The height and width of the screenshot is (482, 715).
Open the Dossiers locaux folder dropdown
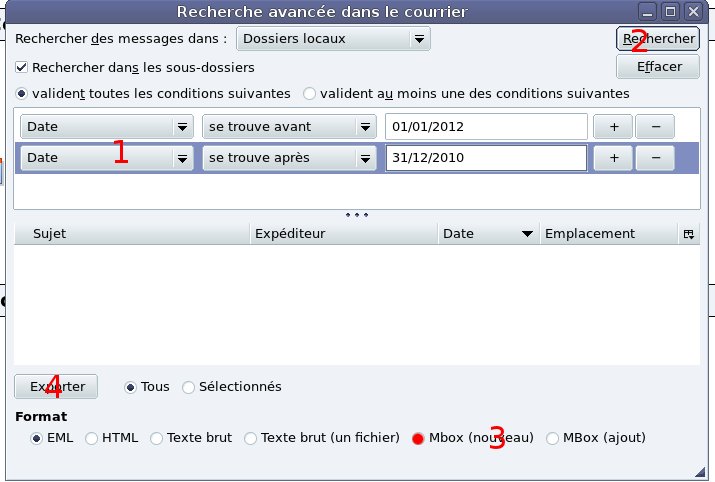pos(333,40)
